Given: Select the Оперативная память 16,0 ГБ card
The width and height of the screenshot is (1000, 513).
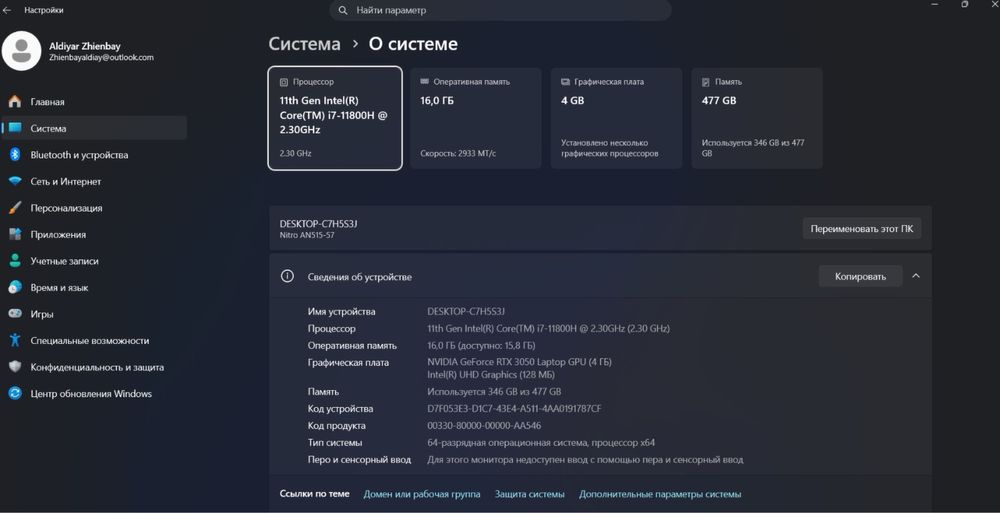Looking at the screenshot, I should click(476, 118).
